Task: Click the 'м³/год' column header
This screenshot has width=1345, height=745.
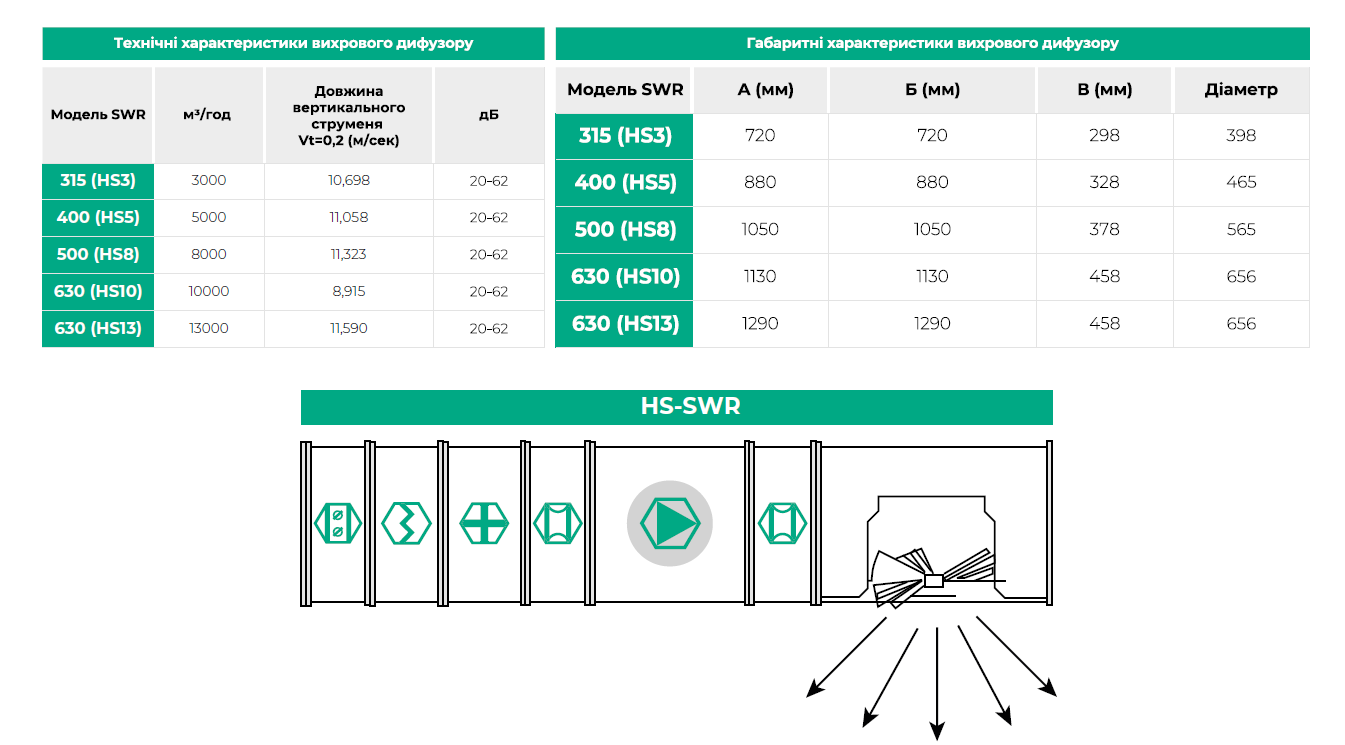Action: (x=208, y=115)
